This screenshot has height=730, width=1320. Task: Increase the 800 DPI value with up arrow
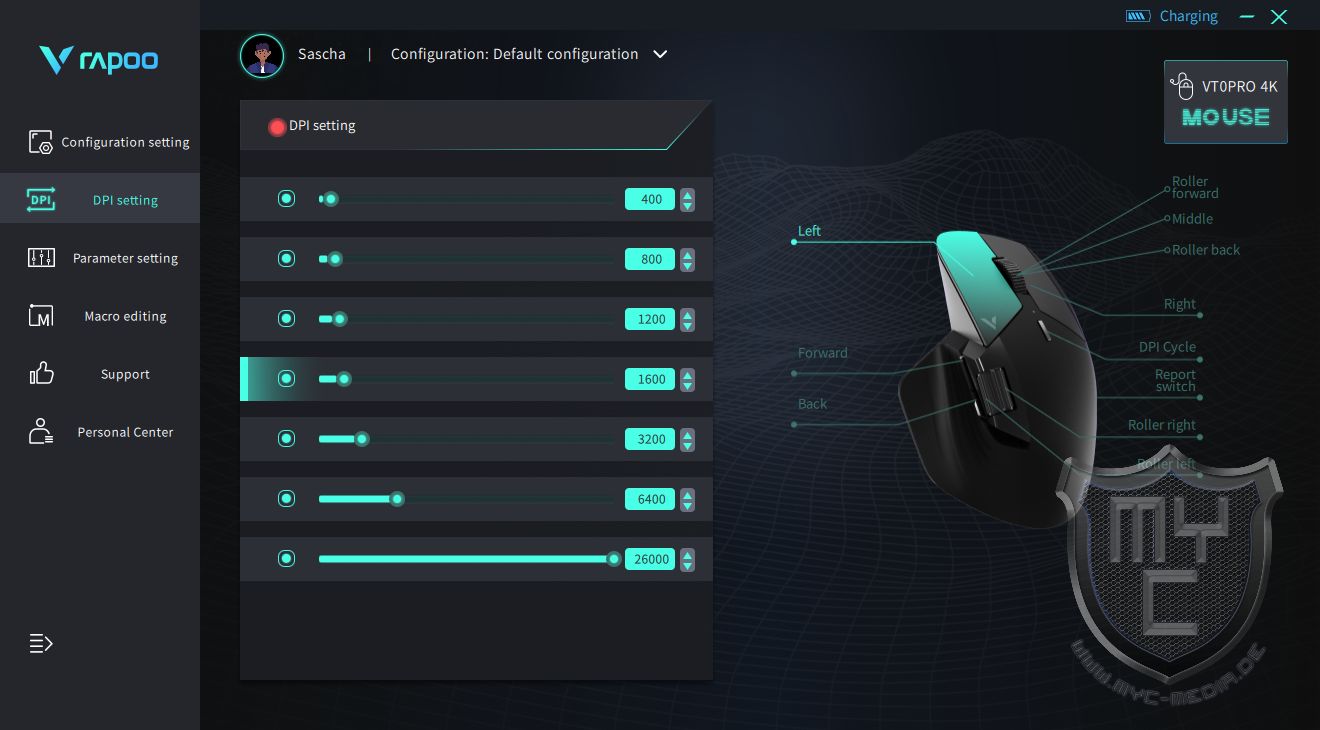click(687, 254)
